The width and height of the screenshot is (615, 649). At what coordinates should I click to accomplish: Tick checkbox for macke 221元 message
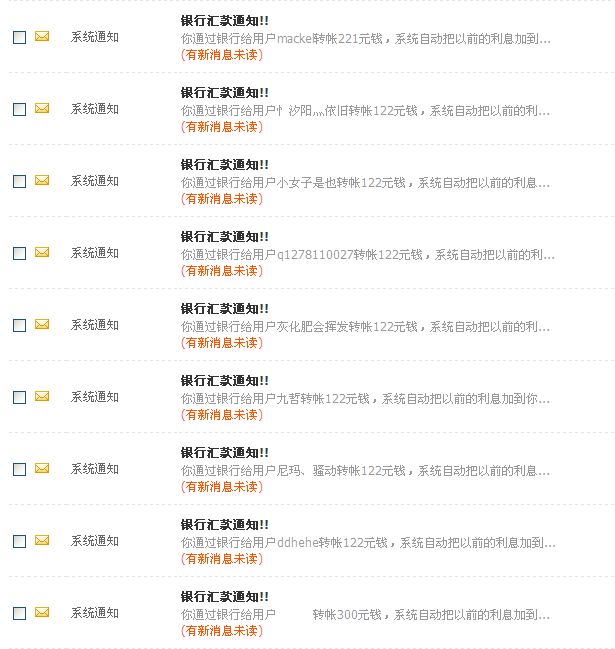tap(19, 37)
